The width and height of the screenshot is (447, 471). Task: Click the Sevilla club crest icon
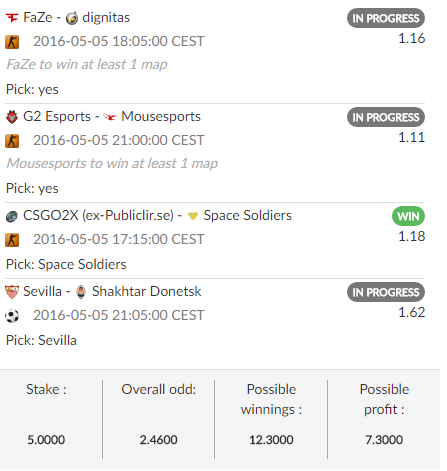click(12, 292)
